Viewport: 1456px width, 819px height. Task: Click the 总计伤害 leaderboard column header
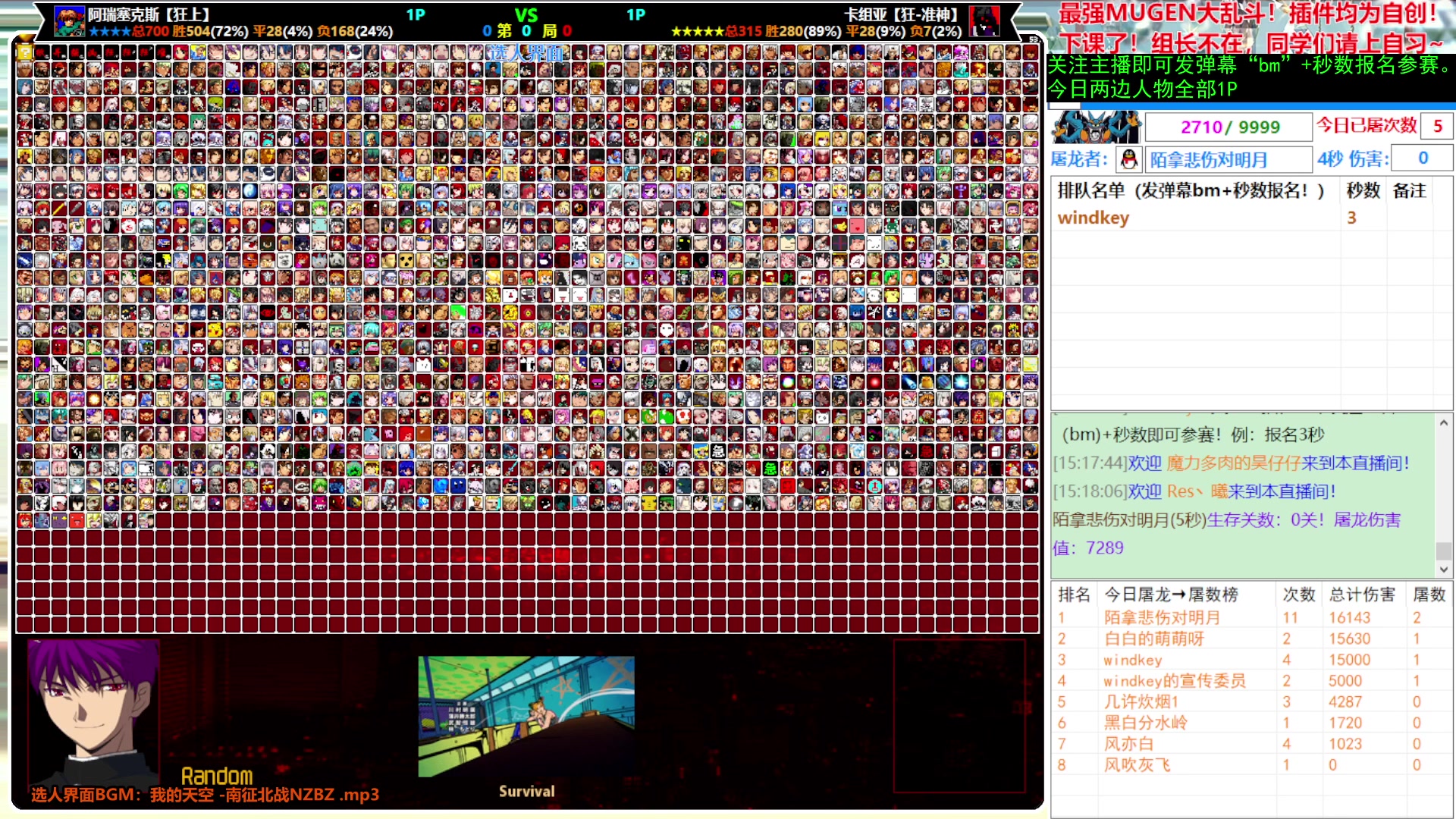pyautogui.click(x=1362, y=595)
